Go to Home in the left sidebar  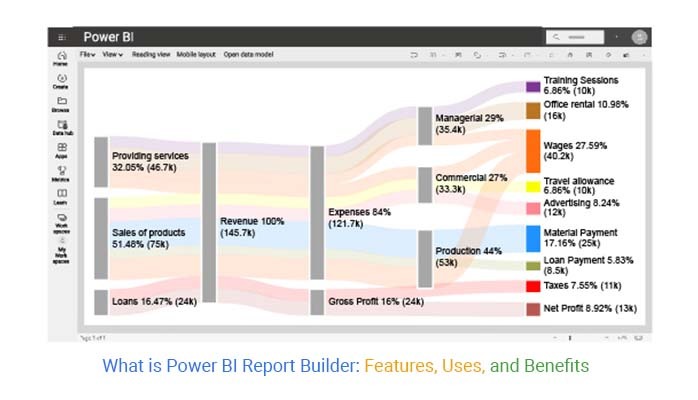point(61,58)
